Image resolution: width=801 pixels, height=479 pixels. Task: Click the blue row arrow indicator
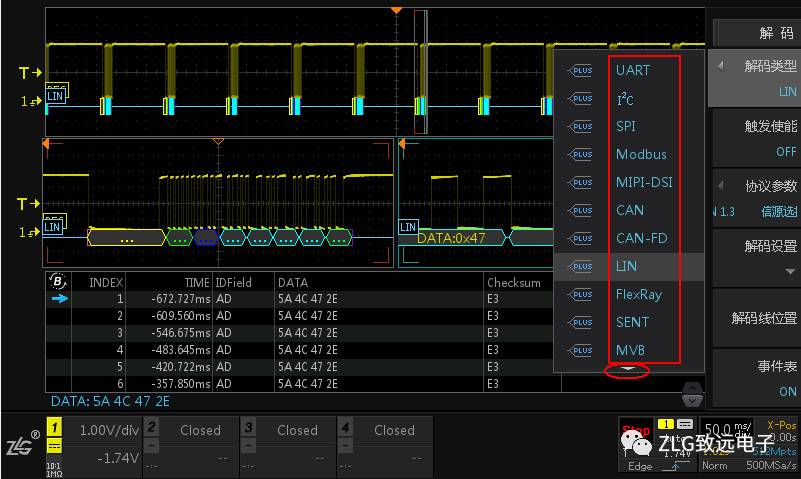(x=60, y=299)
